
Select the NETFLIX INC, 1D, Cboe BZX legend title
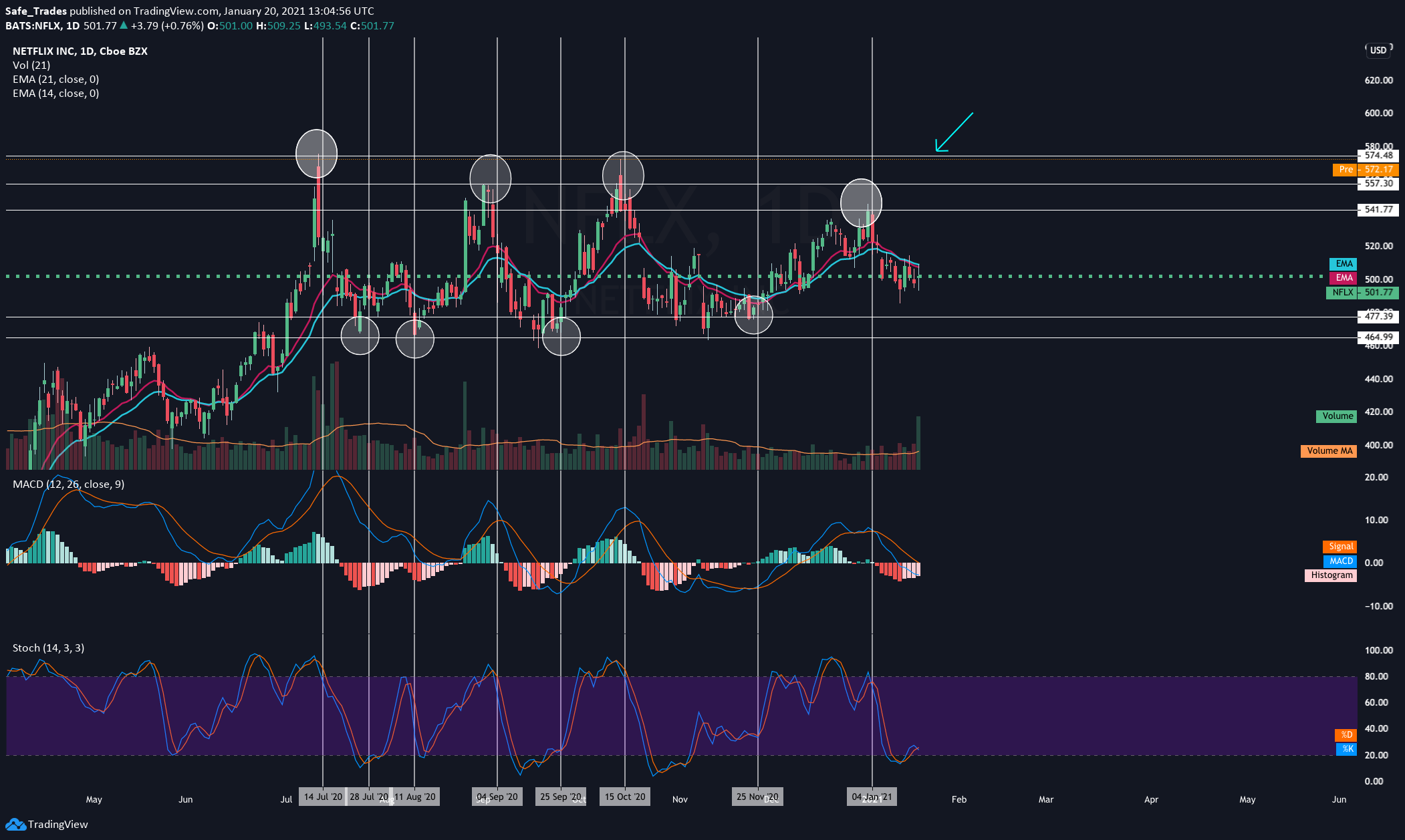(x=80, y=51)
